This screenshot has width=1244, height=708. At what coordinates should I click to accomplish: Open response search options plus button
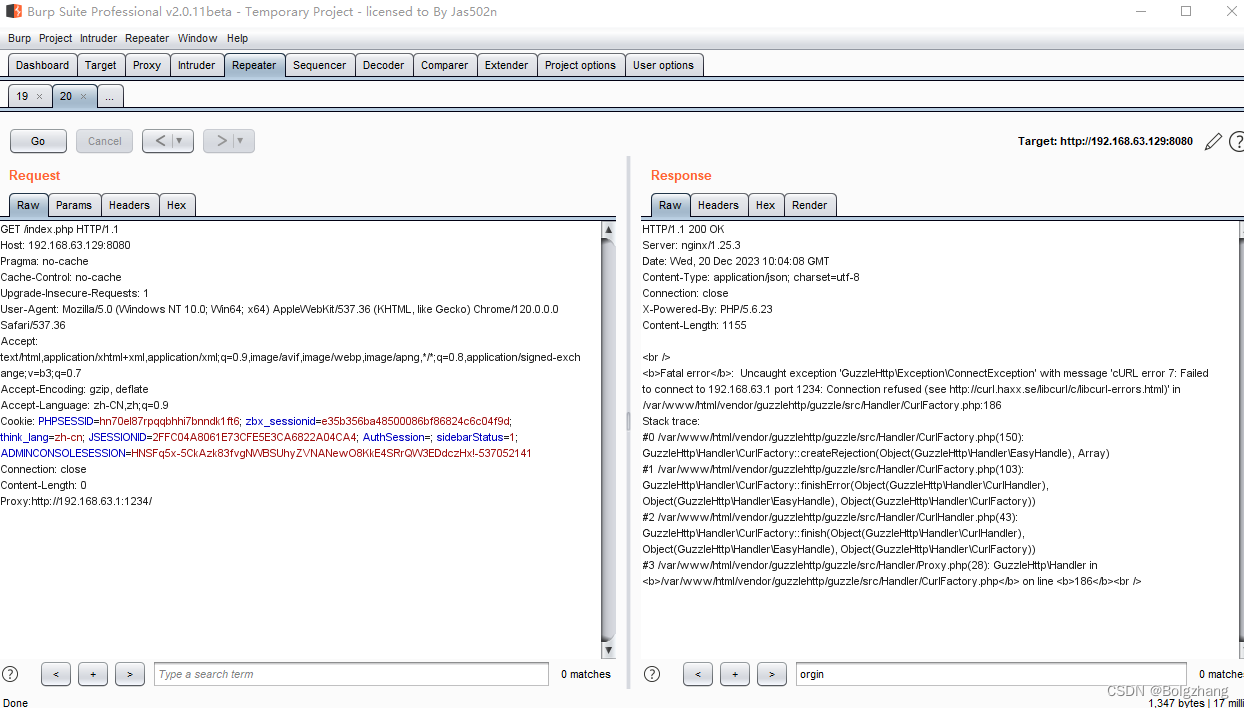tap(735, 674)
